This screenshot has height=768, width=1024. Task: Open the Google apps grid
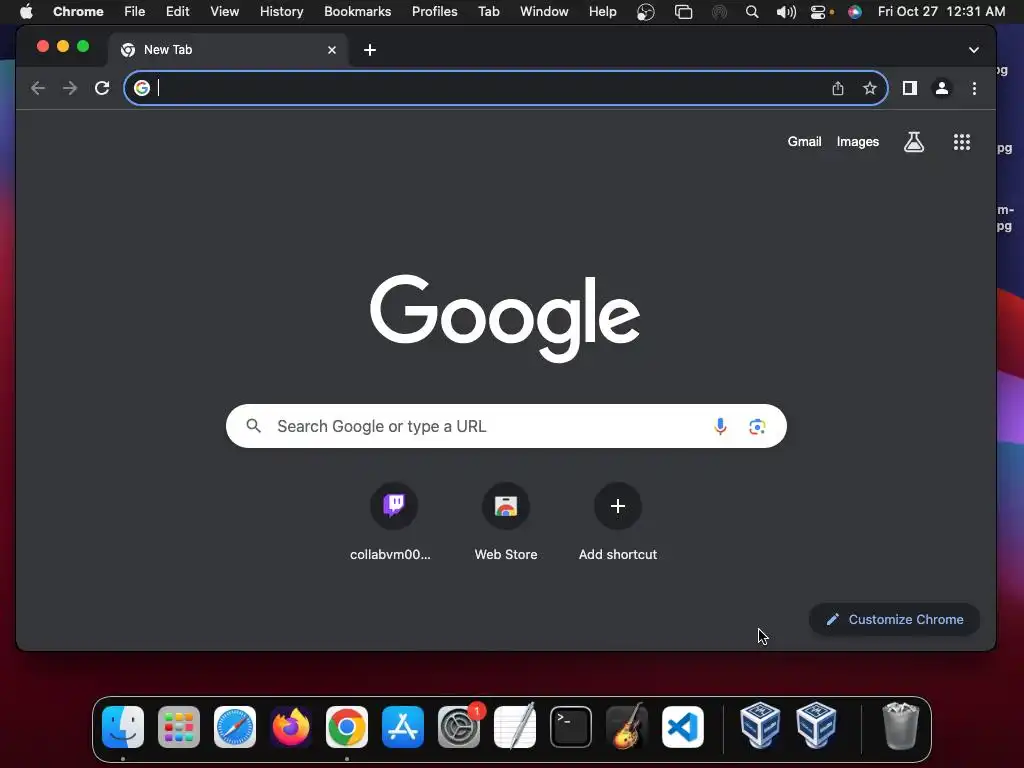962,142
